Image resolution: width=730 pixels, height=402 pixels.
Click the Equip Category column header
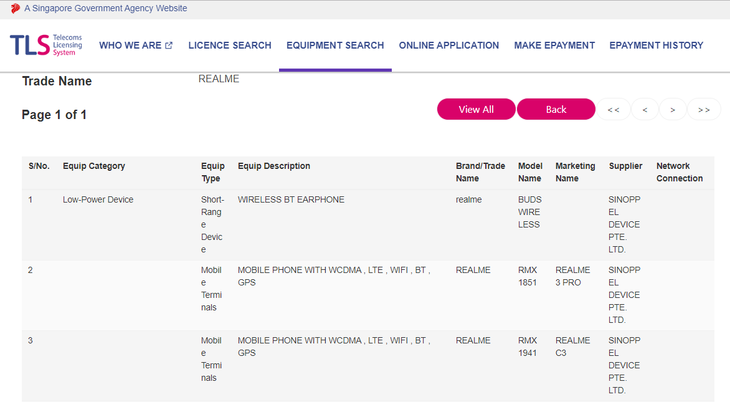(x=94, y=166)
